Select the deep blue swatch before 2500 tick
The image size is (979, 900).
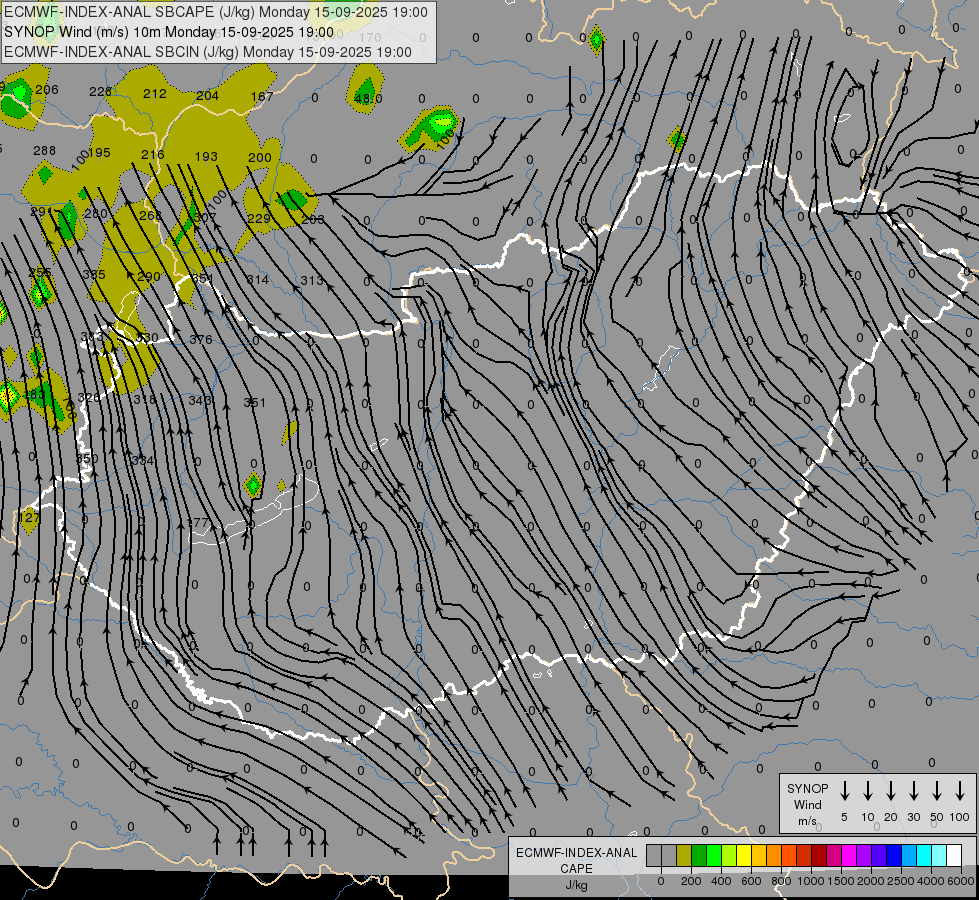[894, 856]
